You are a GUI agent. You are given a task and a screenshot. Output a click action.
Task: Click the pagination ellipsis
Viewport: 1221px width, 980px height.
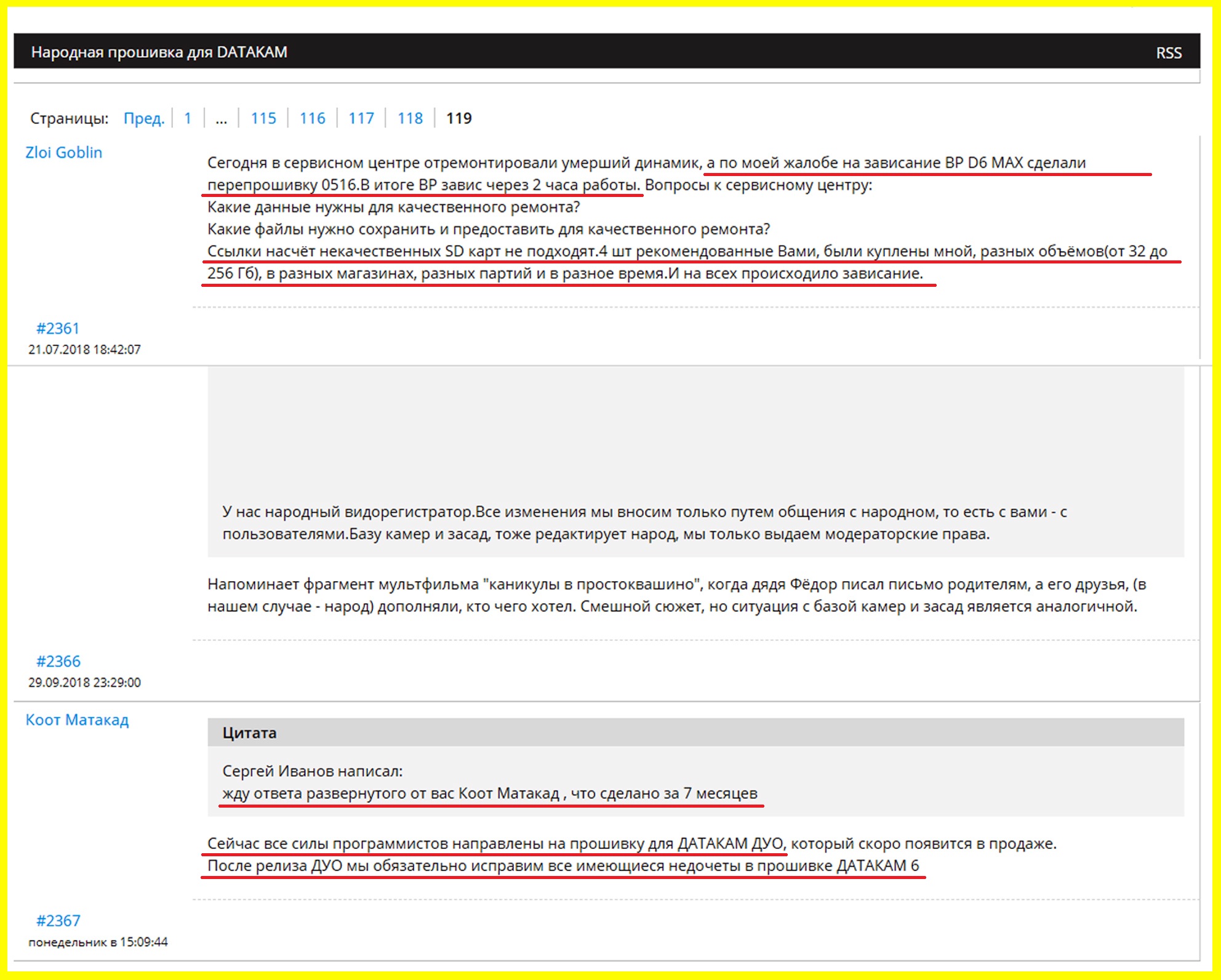pos(222,118)
